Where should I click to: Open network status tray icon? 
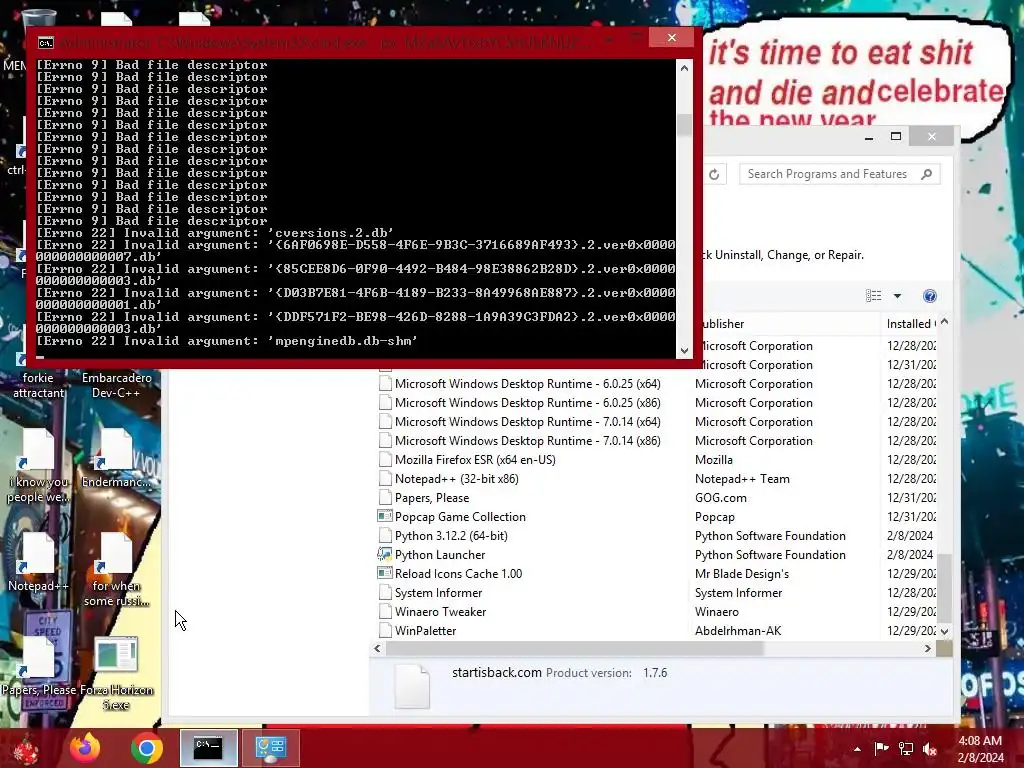pos(906,749)
